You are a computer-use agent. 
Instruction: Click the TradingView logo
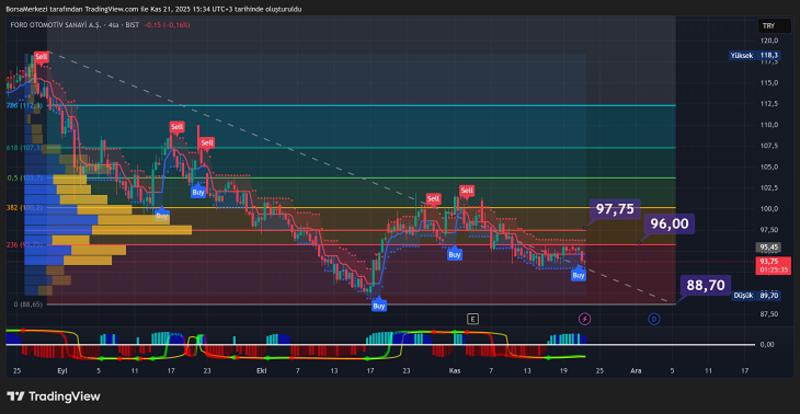[x=58, y=396]
